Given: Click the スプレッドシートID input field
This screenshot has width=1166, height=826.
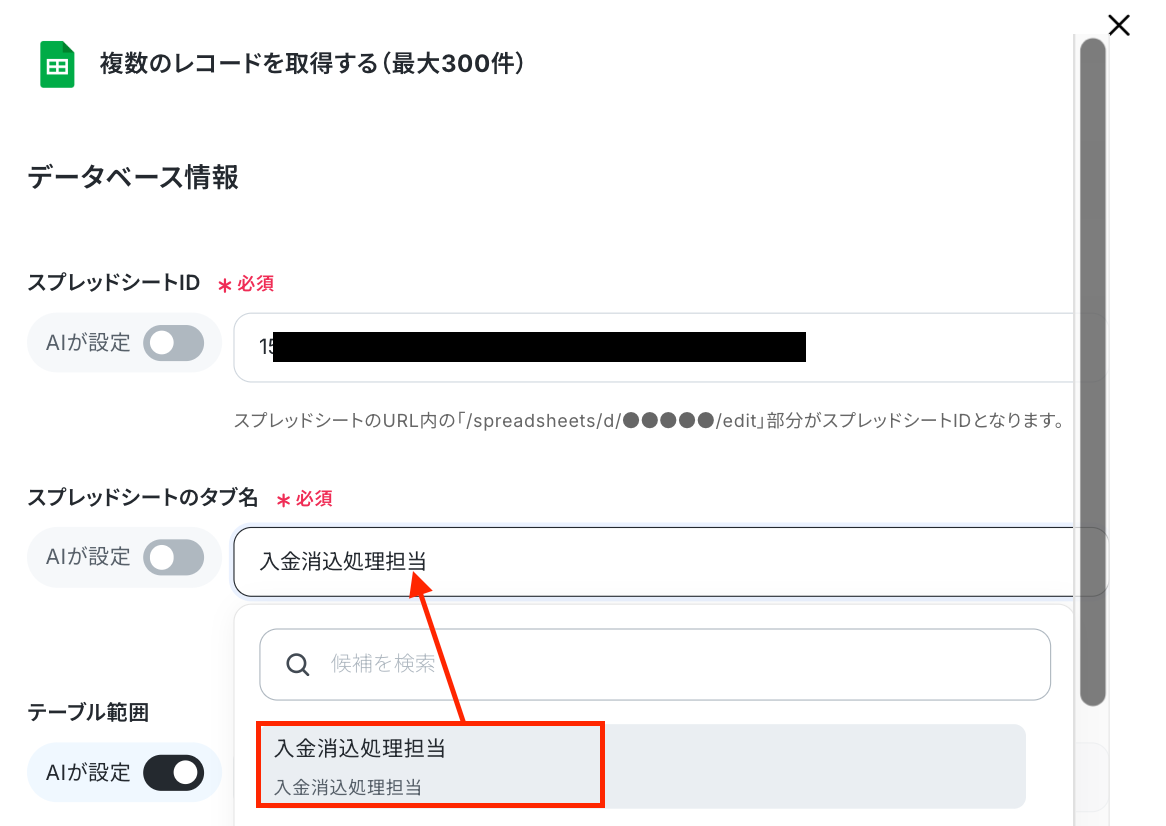Looking at the screenshot, I should point(654,348).
